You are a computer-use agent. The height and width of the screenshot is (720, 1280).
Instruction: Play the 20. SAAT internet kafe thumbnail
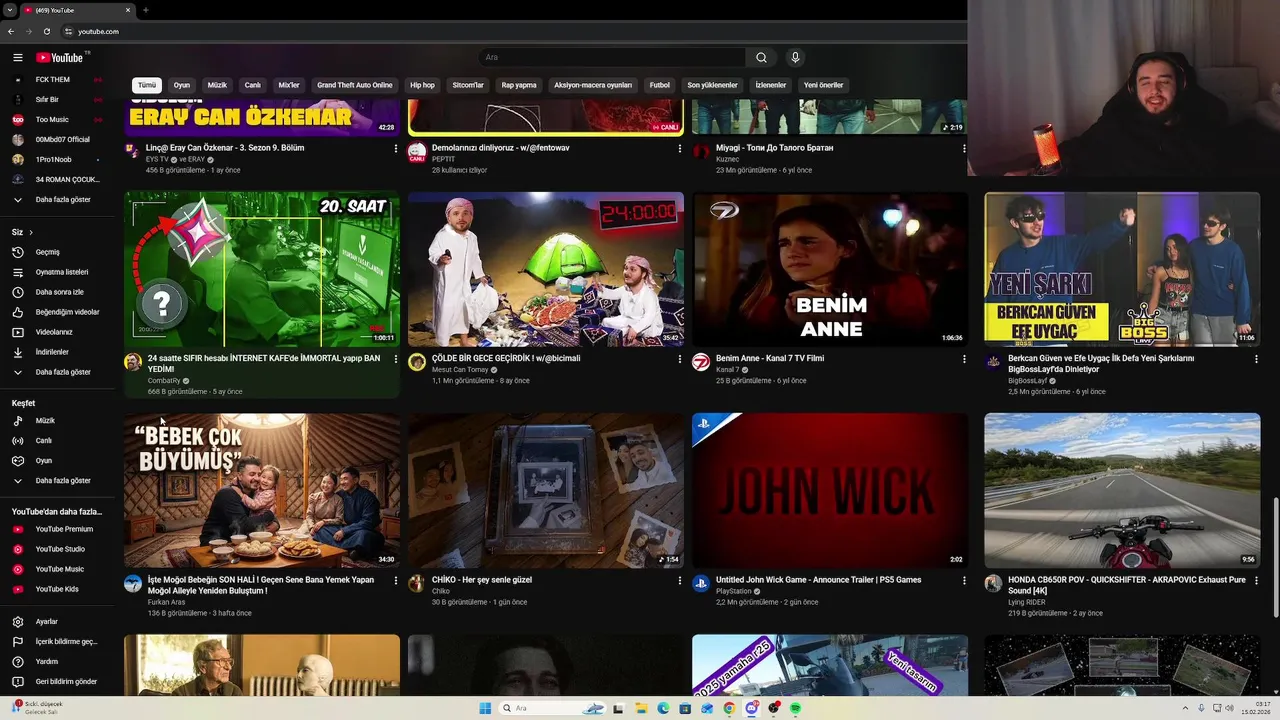pyautogui.click(x=262, y=270)
